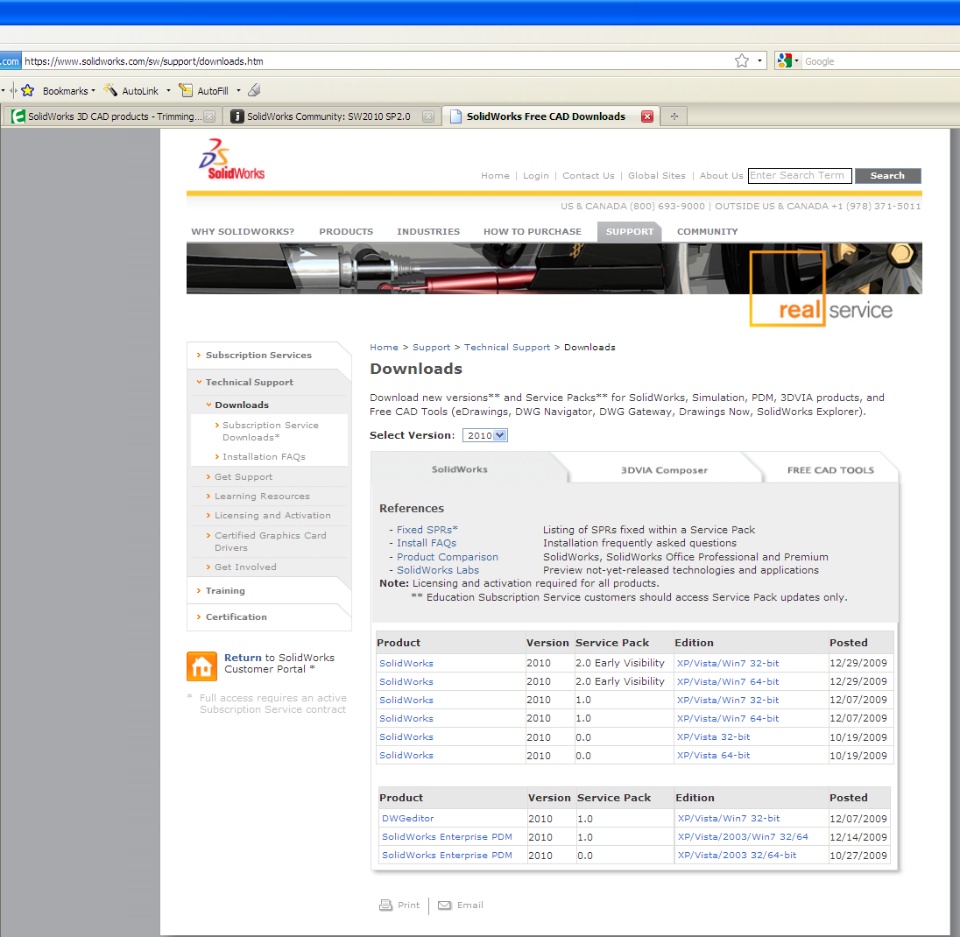
Task: Click the SolidWorks logo
Action: click(231, 159)
